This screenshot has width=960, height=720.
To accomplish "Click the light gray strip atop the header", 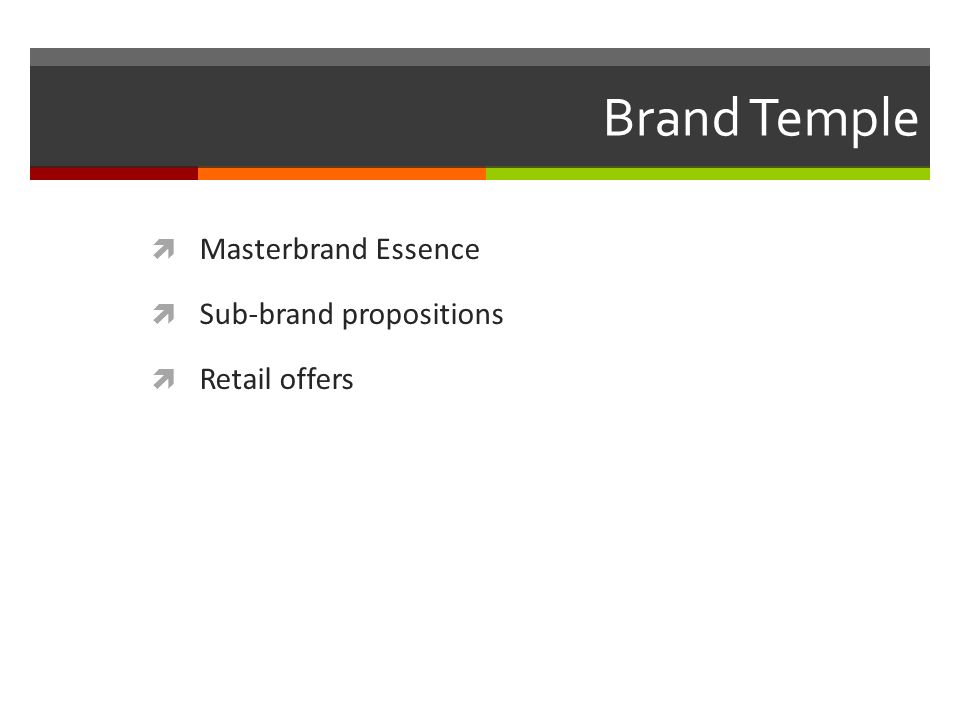I will 480,57.
